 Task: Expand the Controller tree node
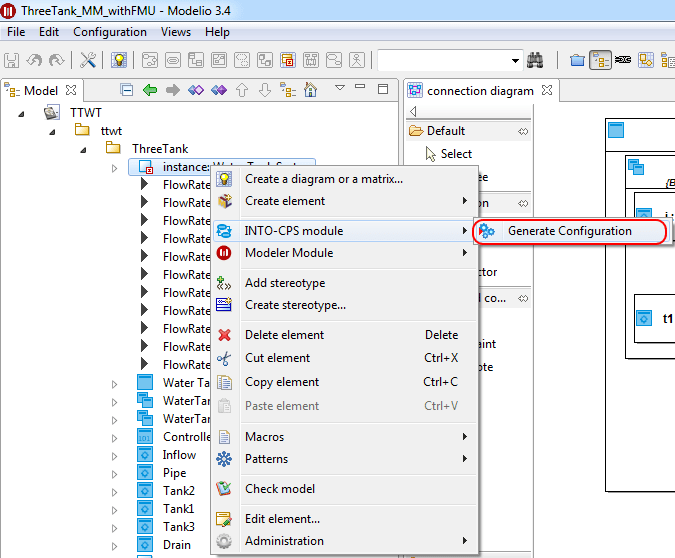(x=114, y=438)
